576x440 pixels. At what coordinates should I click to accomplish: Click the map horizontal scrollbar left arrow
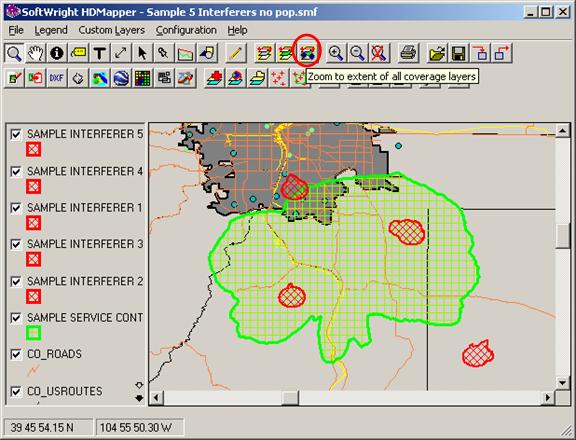(x=156, y=397)
